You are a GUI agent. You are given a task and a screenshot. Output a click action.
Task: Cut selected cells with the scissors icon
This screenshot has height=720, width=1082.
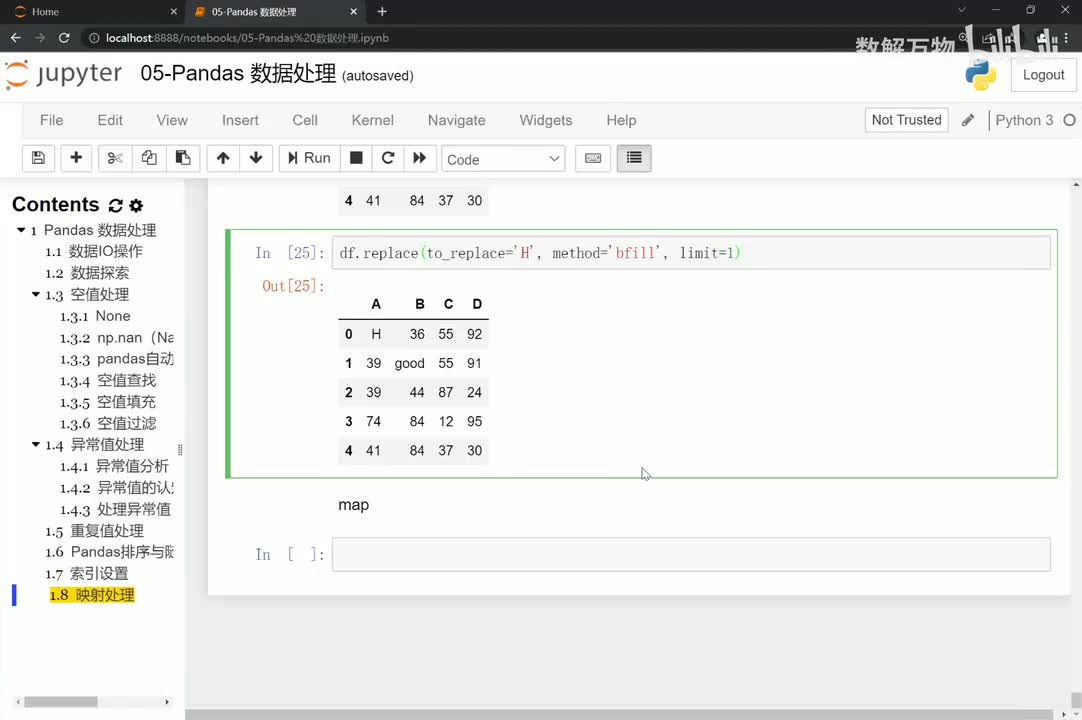click(115, 158)
